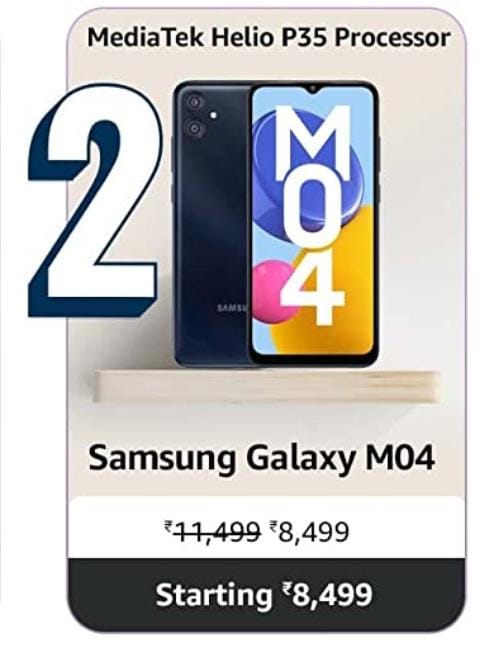
Task: Click the wooden shelf under the phone
Action: pos(266,385)
